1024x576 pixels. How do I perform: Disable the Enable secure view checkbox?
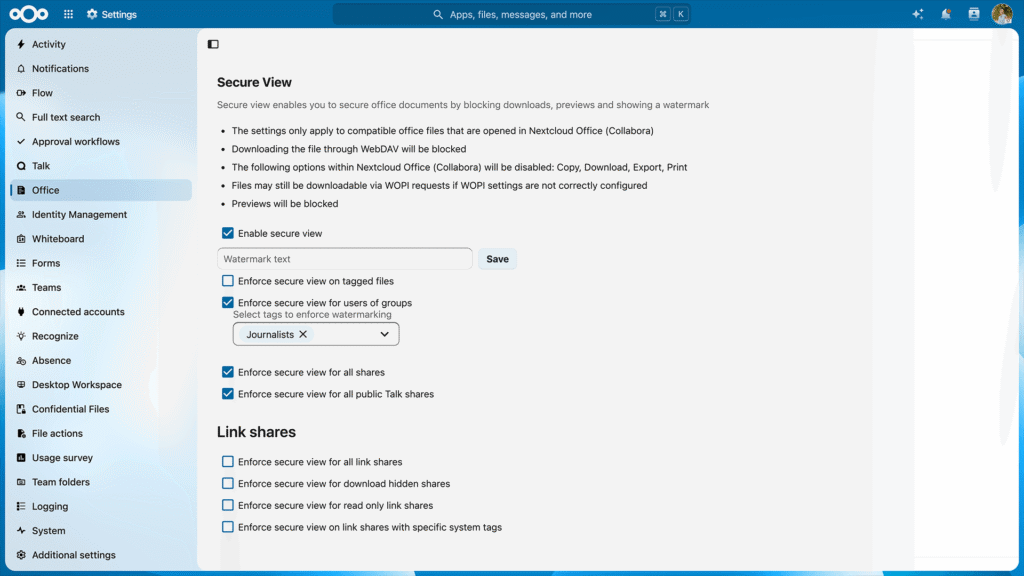[x=227, y=233]
